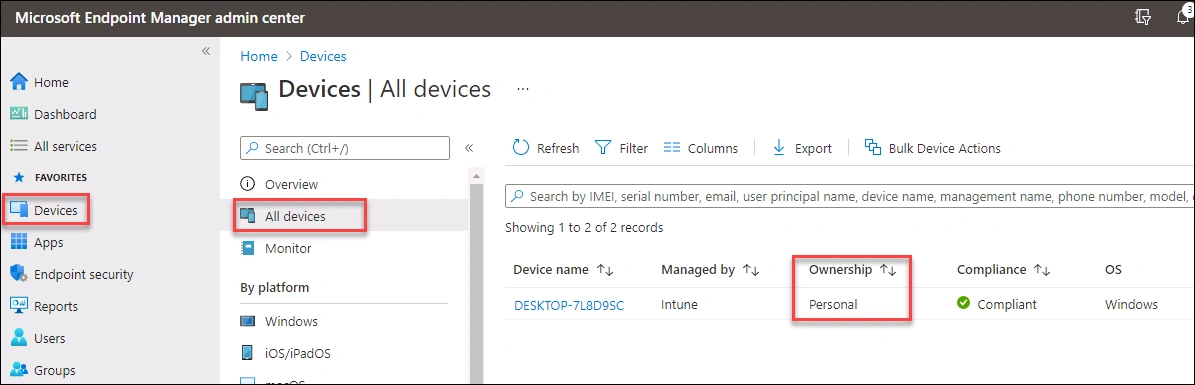Collapse the main left navigation chevron

(206, 50)
